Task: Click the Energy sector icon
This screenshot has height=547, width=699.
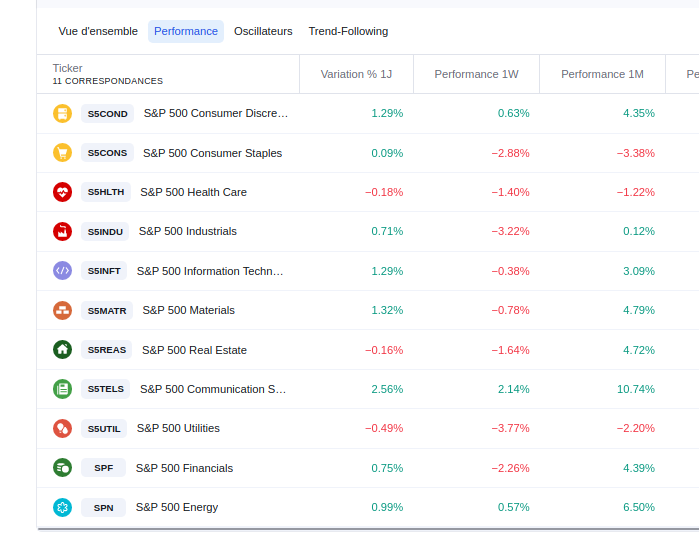Action: coord(63,507)
